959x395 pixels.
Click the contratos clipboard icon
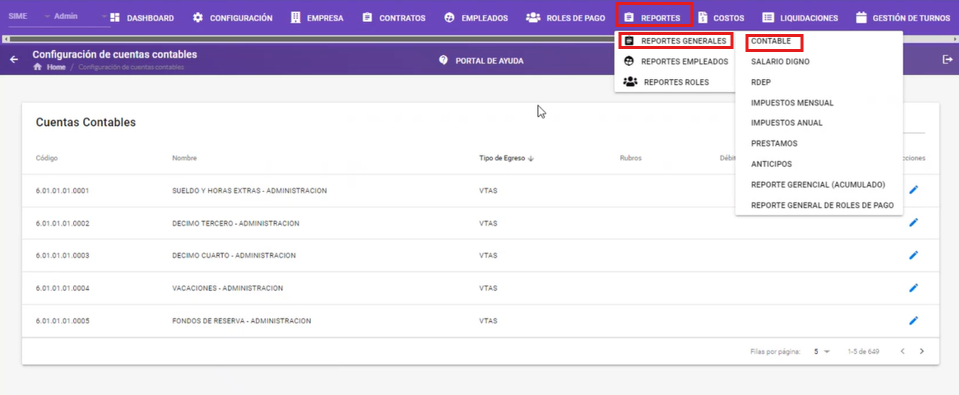tap(367, 18)
